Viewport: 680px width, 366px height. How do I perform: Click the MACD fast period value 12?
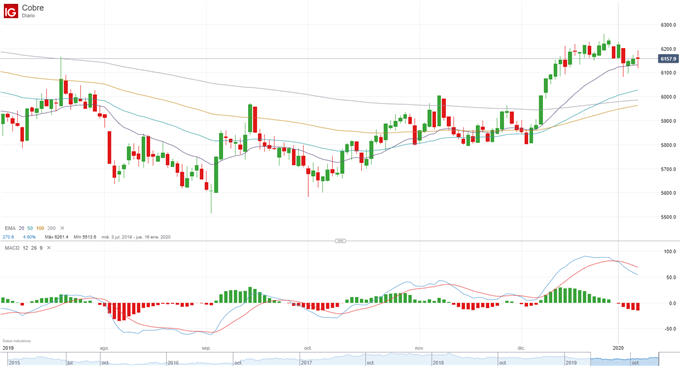coord(25,248)
